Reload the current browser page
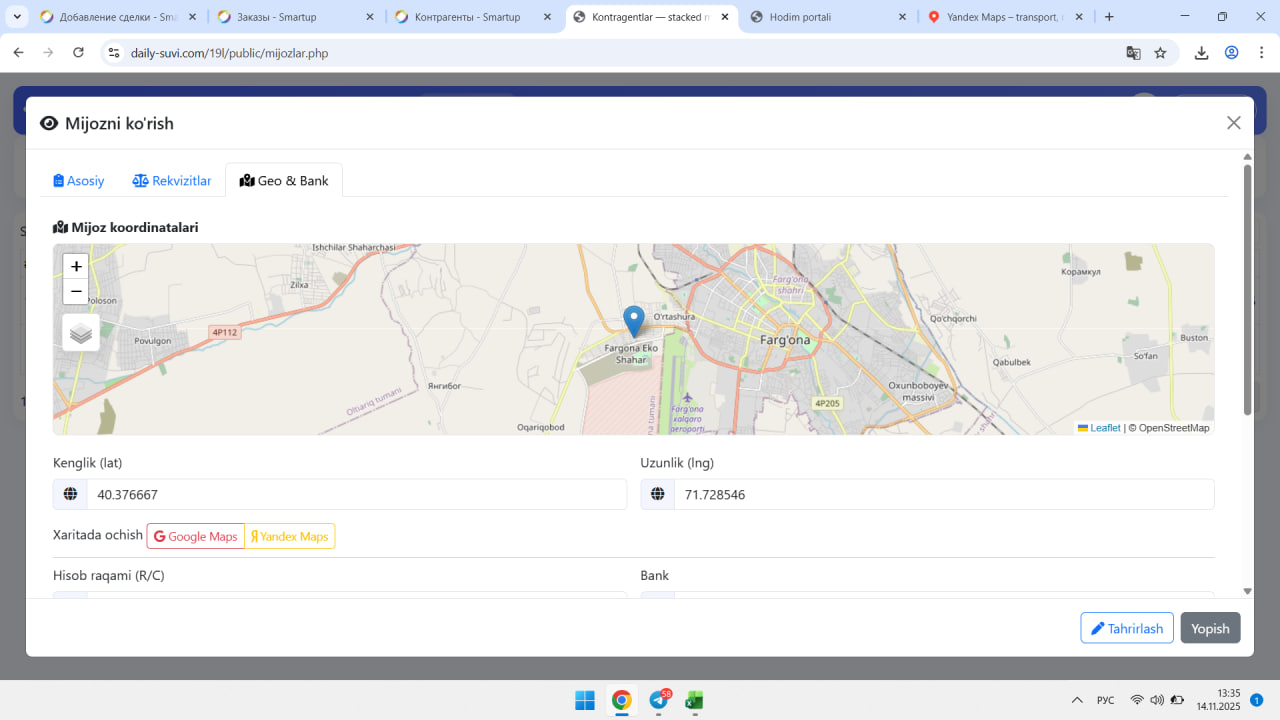 [79, 53]
